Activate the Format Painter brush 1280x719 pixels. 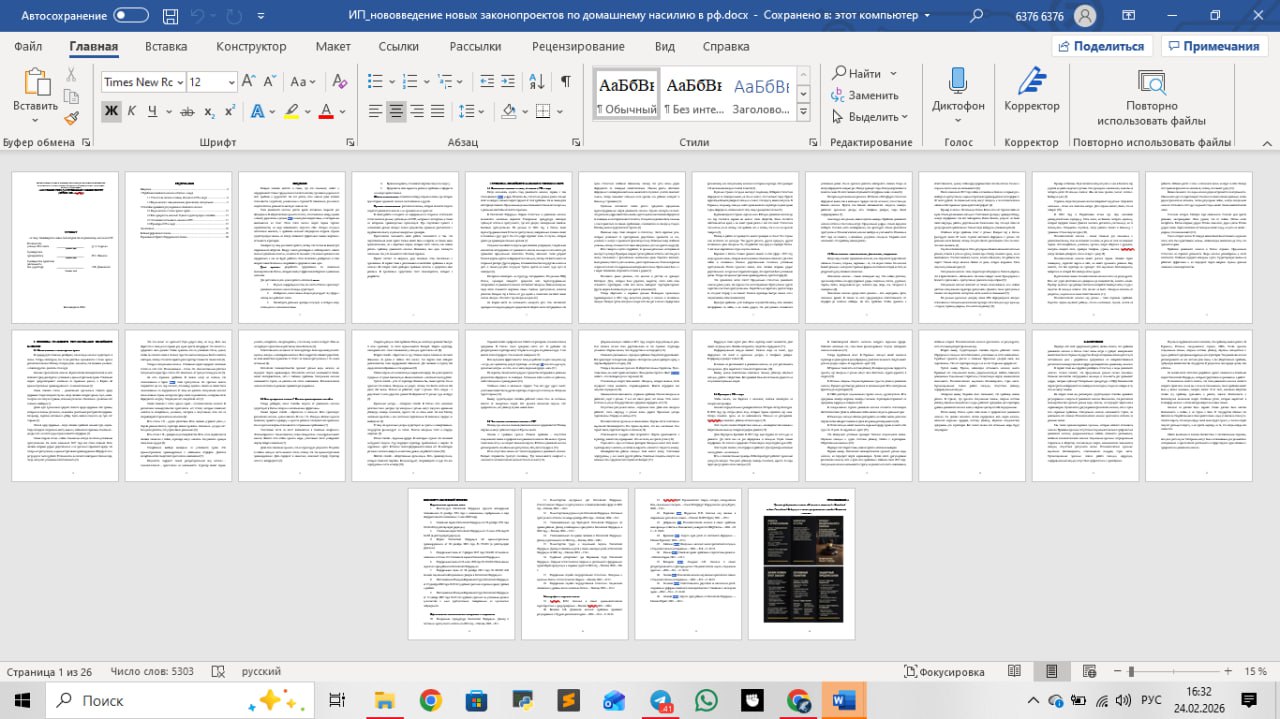point(71,117)
